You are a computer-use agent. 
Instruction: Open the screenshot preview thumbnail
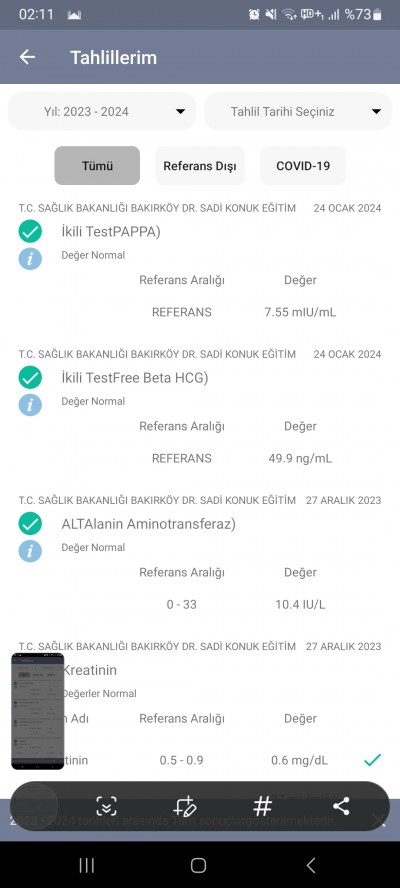37,711
